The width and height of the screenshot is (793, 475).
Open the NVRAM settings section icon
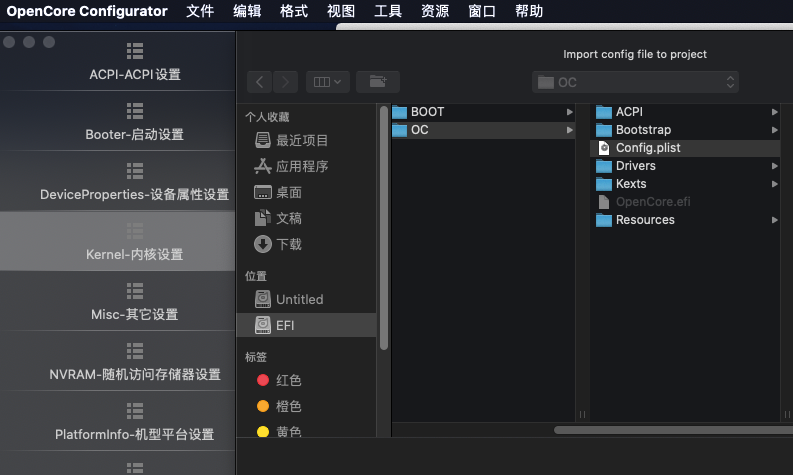134,350
